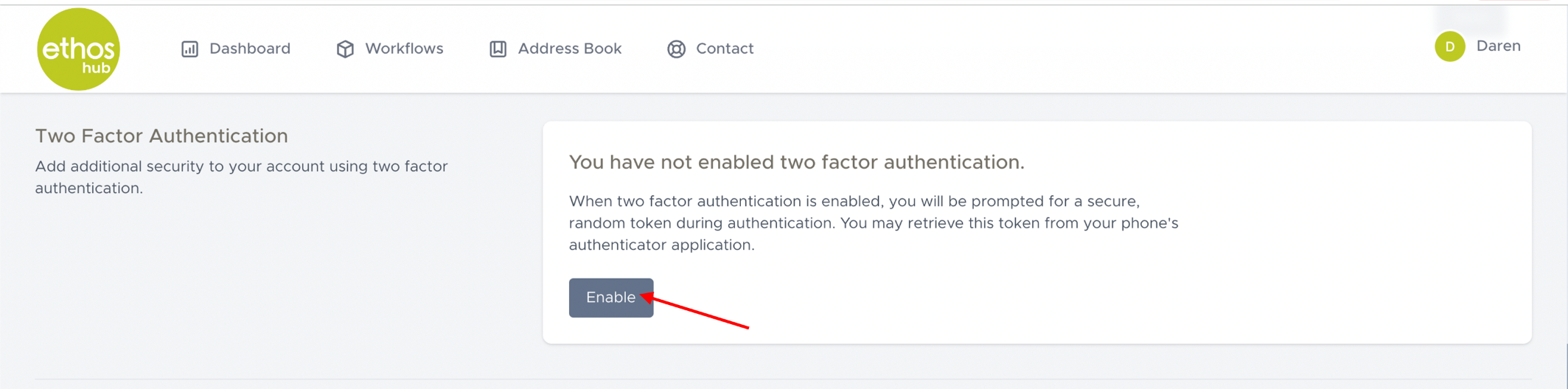Click the ethos hub logo
Screen dimensions: 1568x389
[x=78, y=49]
